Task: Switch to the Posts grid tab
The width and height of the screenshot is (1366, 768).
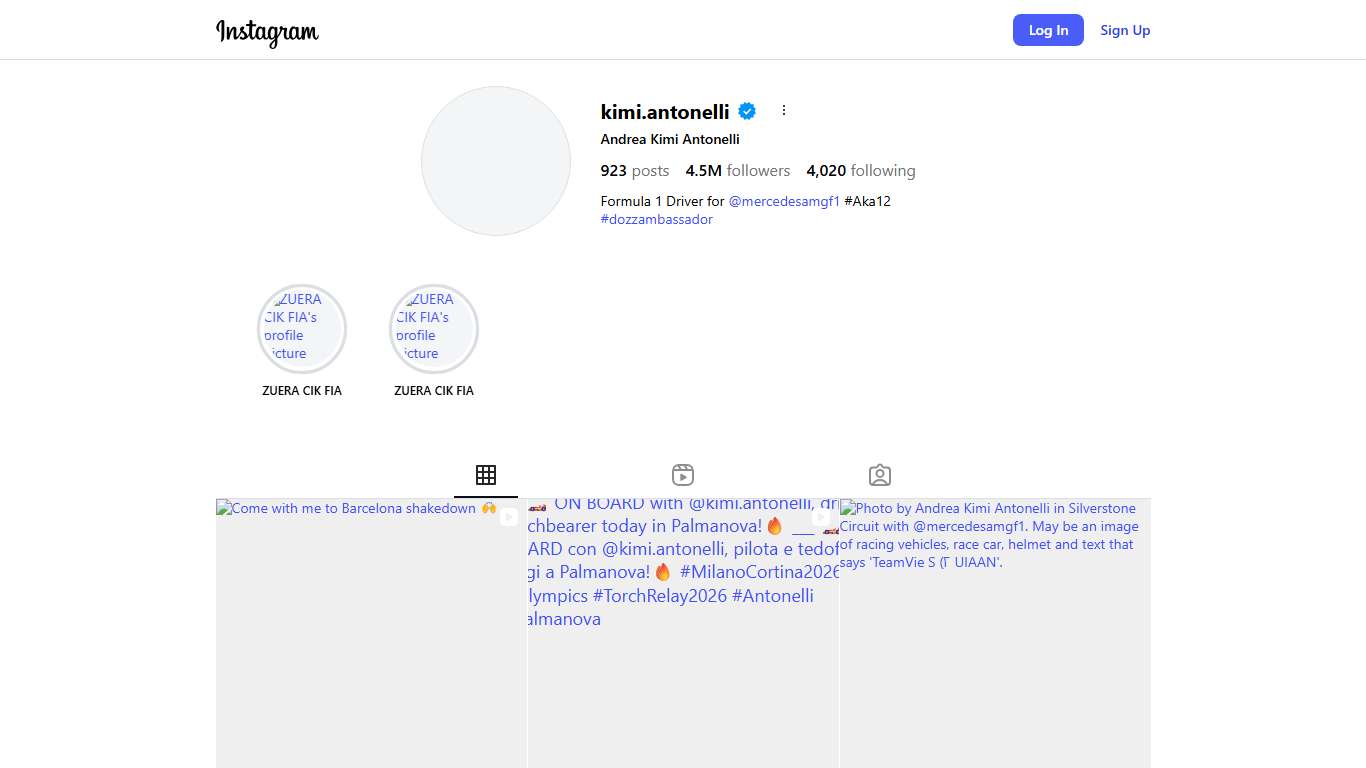Action: [x=486, y=475]
